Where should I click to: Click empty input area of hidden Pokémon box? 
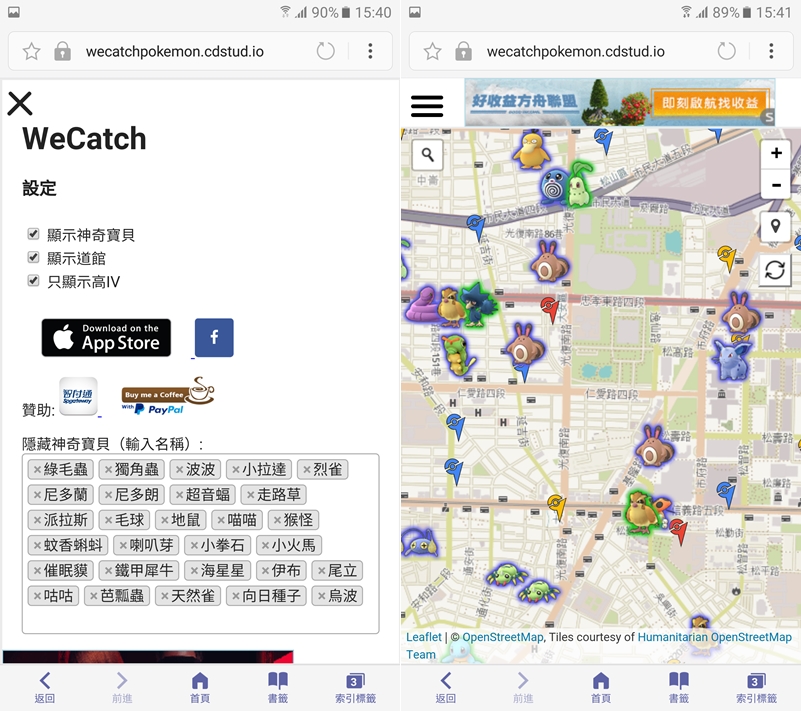[x=200, y=620]
